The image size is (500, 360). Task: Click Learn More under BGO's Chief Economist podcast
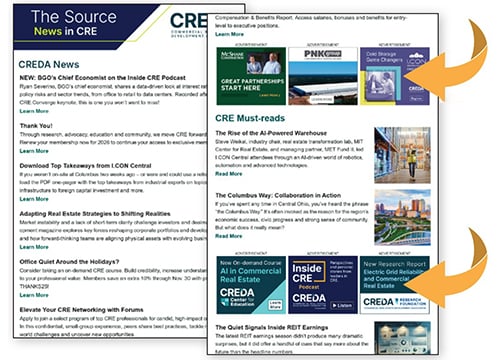point(34,111)
